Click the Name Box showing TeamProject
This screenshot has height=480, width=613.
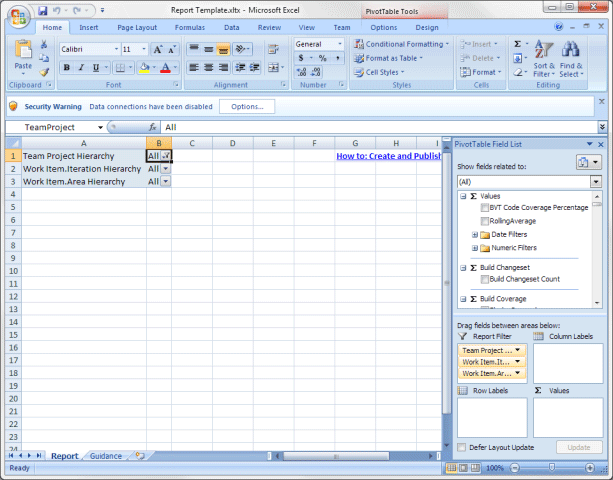(56, 127)
